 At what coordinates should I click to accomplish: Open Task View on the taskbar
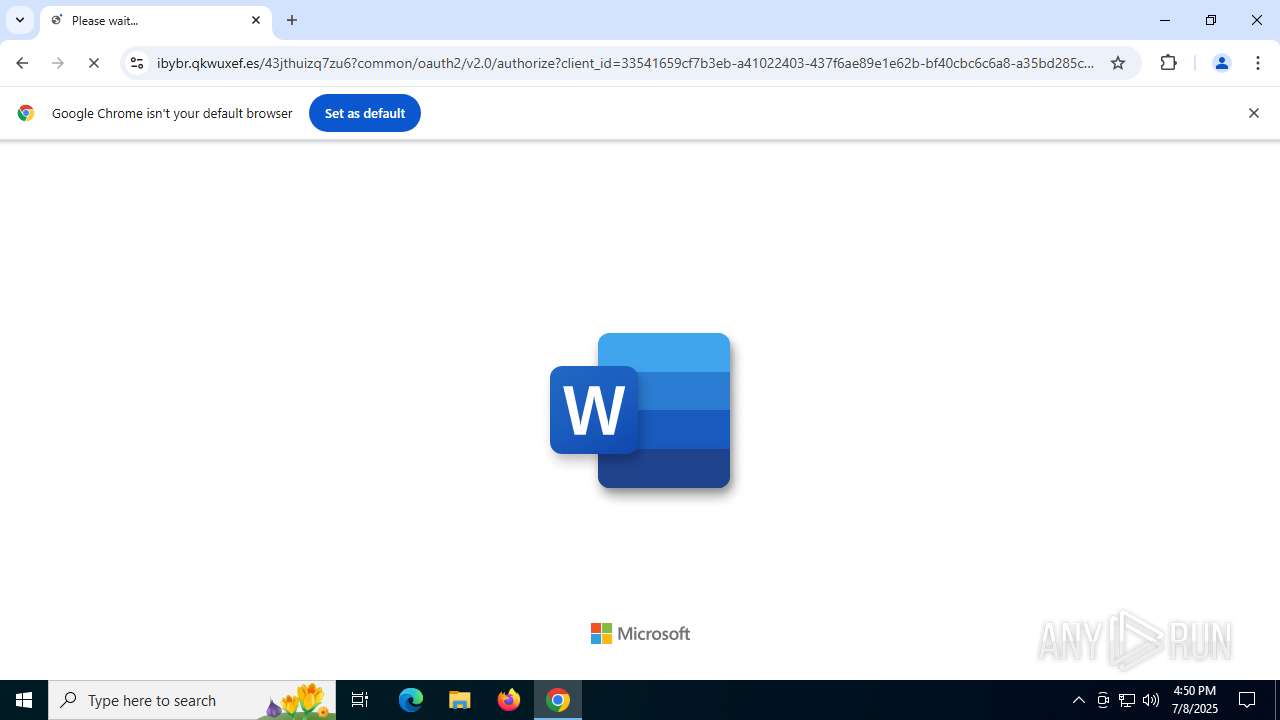[x=360, y=700]
